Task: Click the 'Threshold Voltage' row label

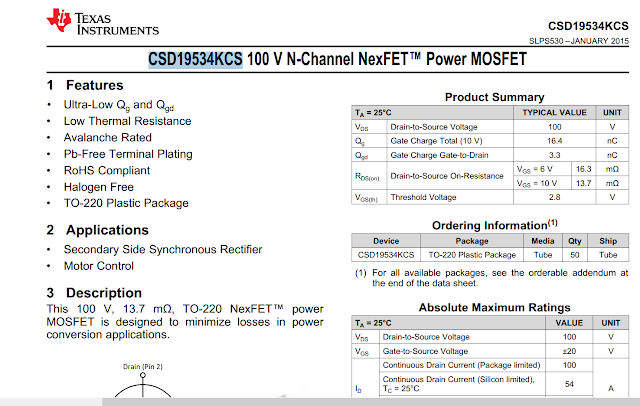Action: (423, 197)
